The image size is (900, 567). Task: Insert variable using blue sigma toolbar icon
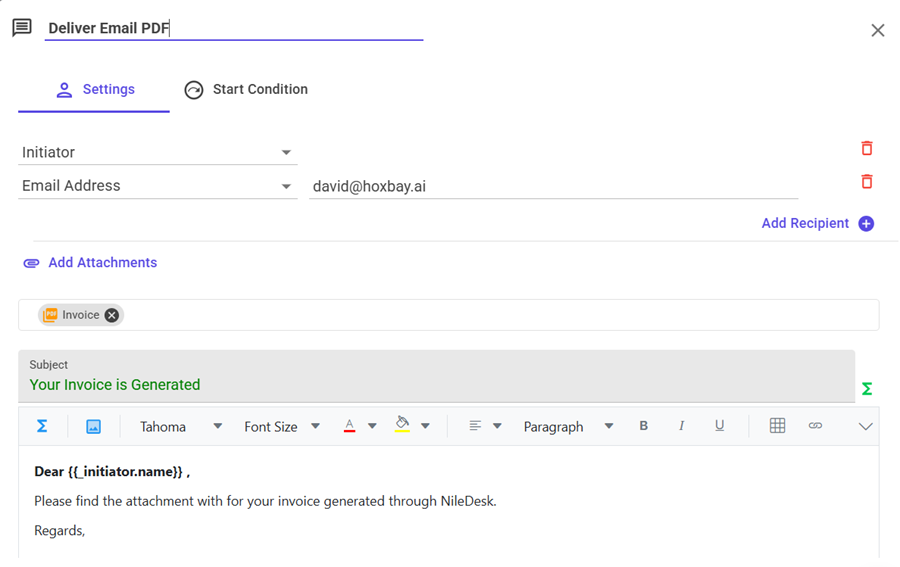click(42, 426)
